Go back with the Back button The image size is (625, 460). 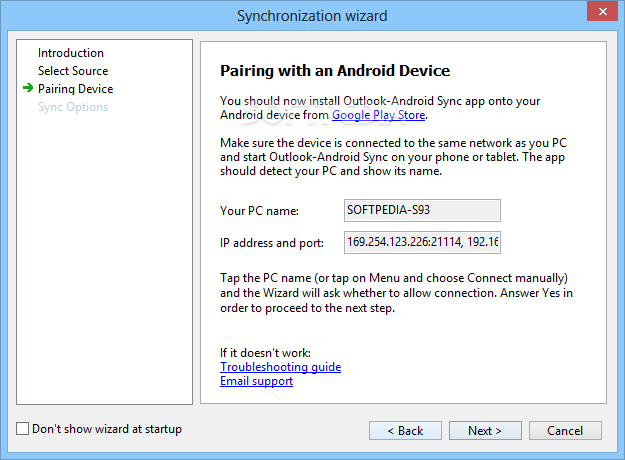[405, 431]
